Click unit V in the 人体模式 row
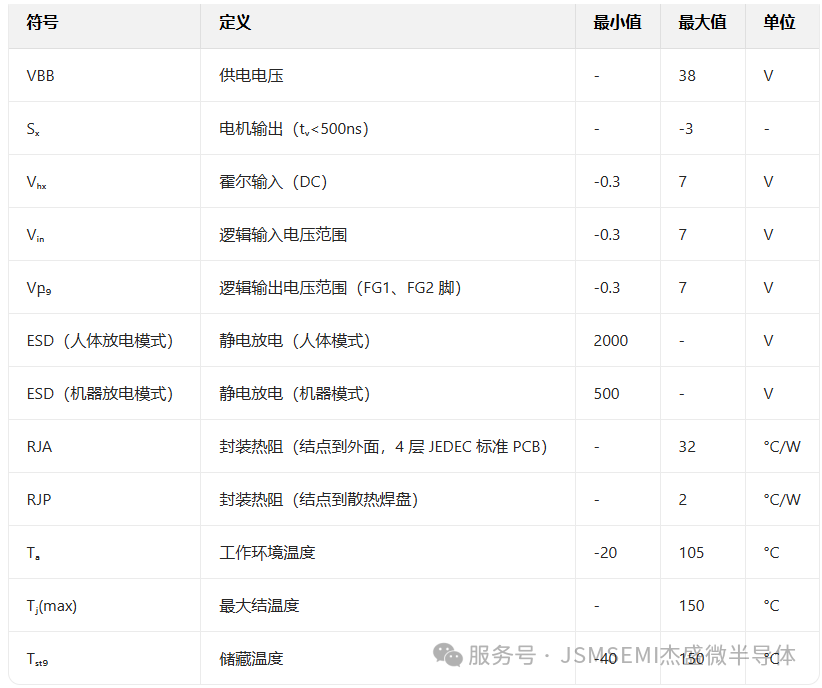 [768, 341]
